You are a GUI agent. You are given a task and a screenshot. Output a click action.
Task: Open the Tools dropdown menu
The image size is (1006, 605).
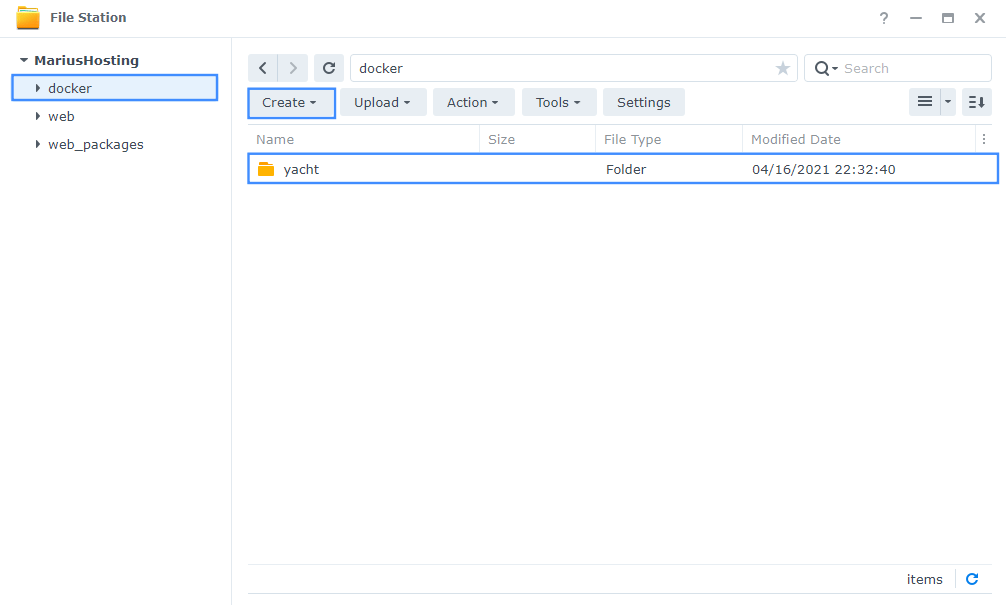click(559, 103)
